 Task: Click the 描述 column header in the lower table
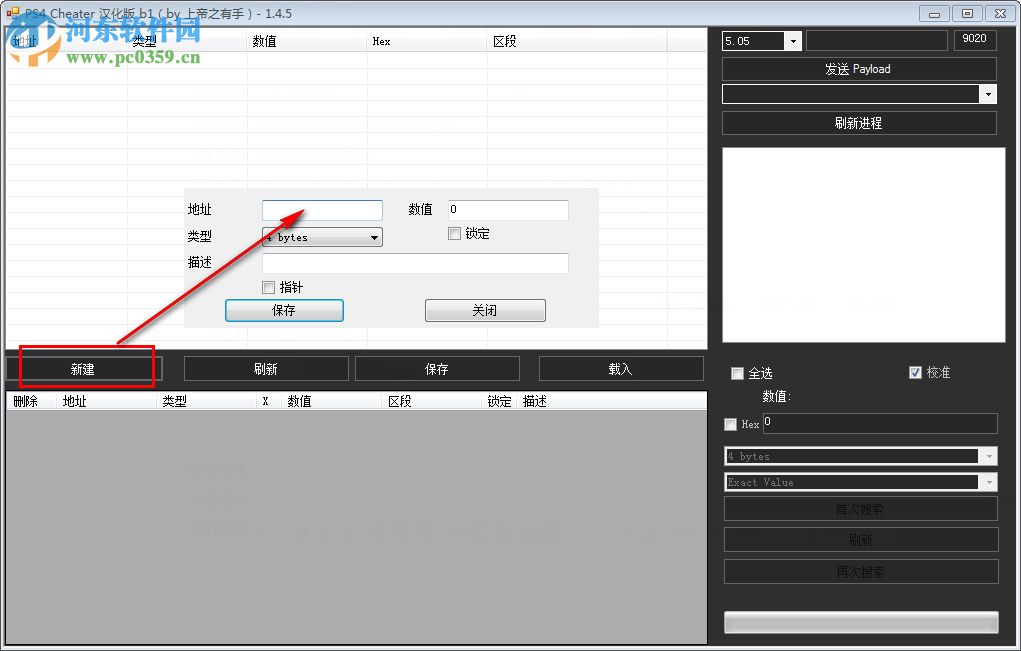[x=612, y=401]
